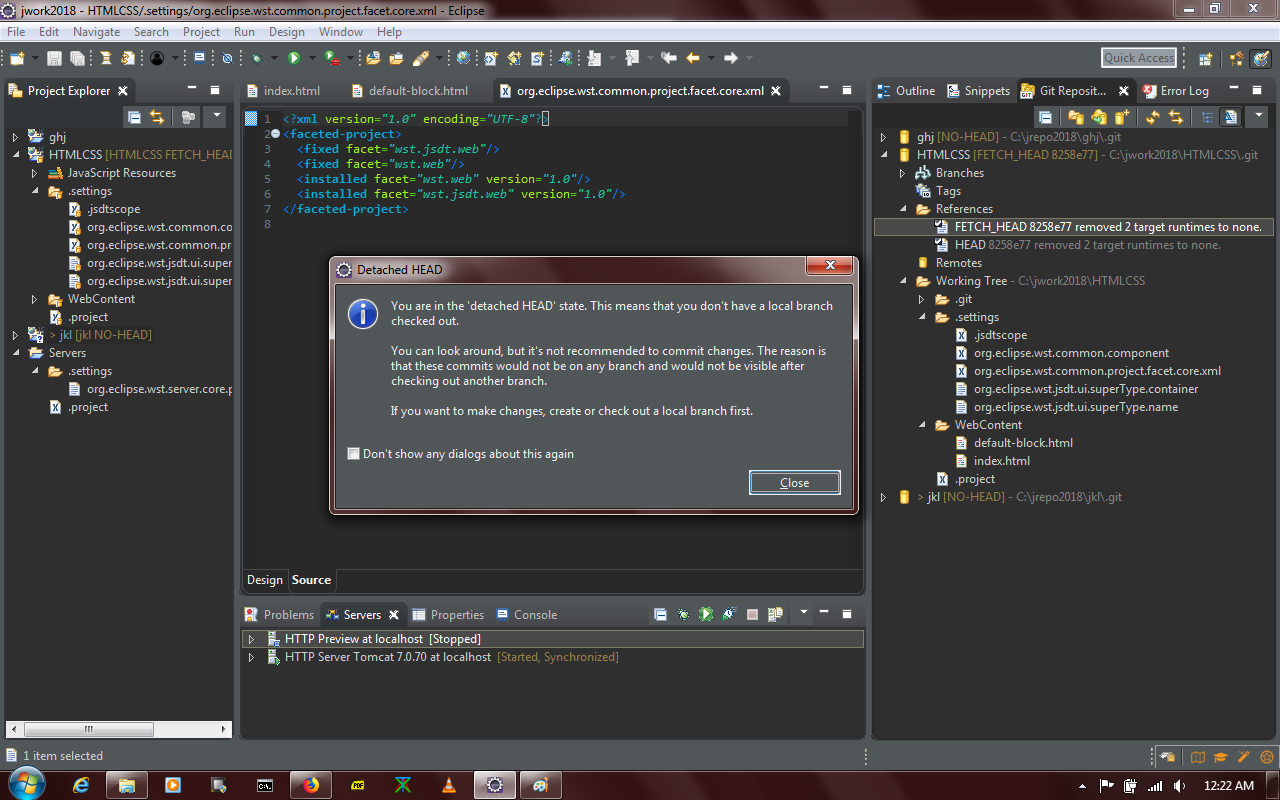Click the info icon in Detached HEAD dialog
The width and height of the screenshot is (1280, 800).
click(362, 313)
